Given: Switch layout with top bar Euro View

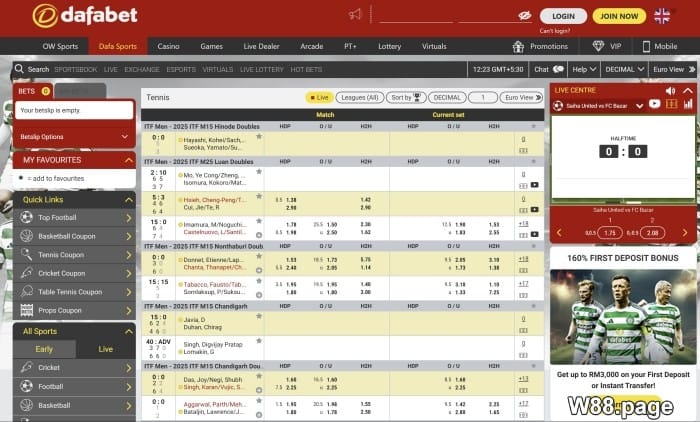Looking at the screenshot, I should (674, 69).
